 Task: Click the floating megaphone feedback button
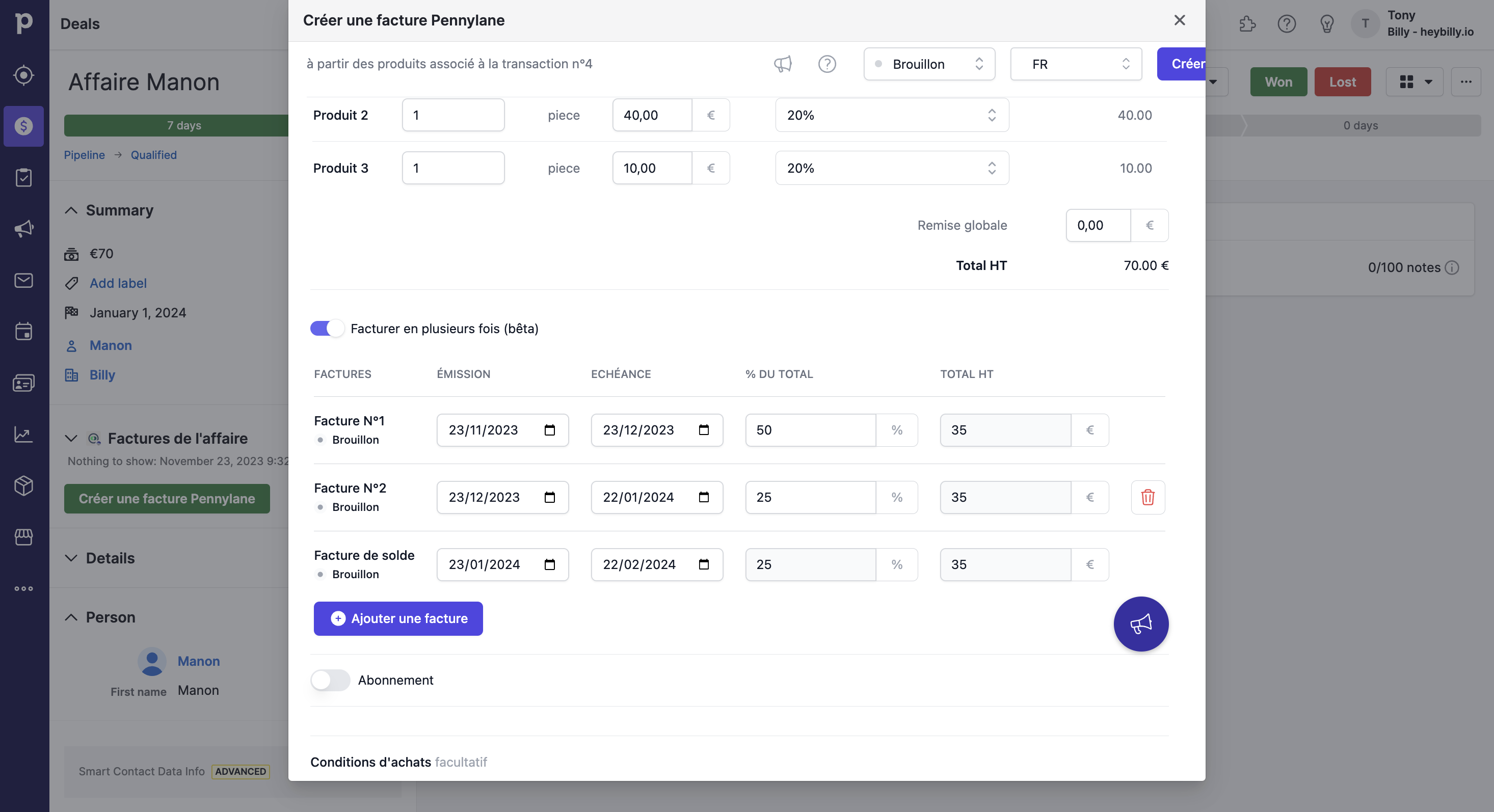click(x=1141, y=624)
